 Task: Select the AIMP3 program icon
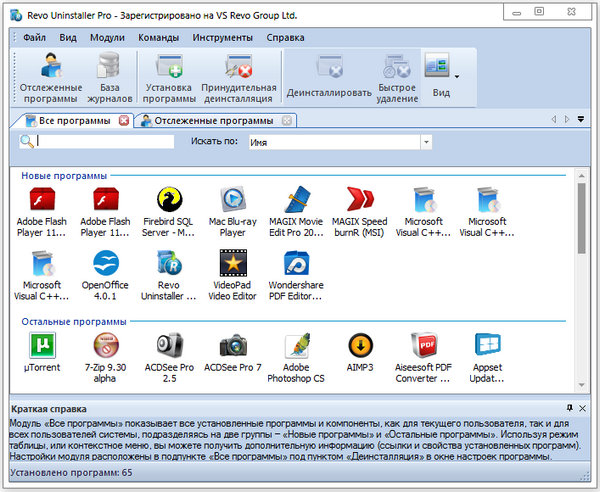(x=361, y=347)
